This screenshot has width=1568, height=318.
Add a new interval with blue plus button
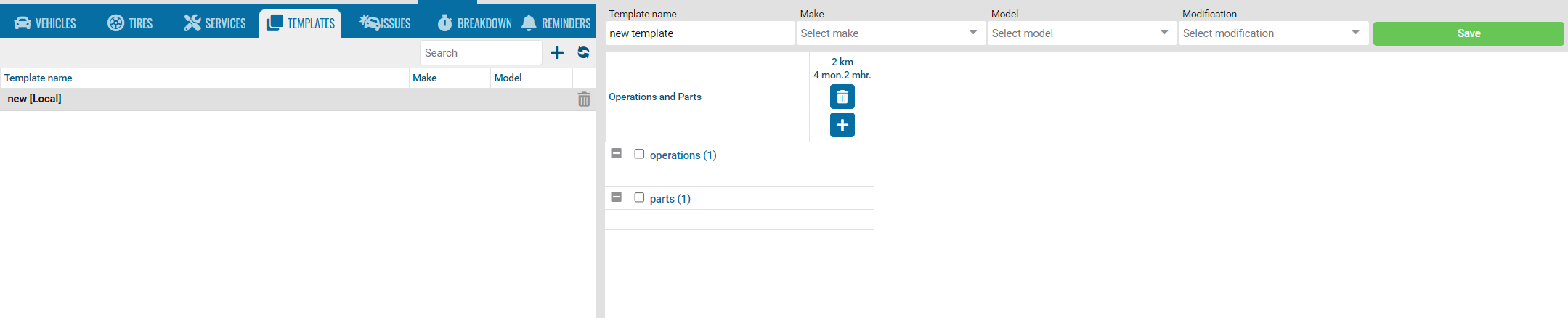(842, 125)
